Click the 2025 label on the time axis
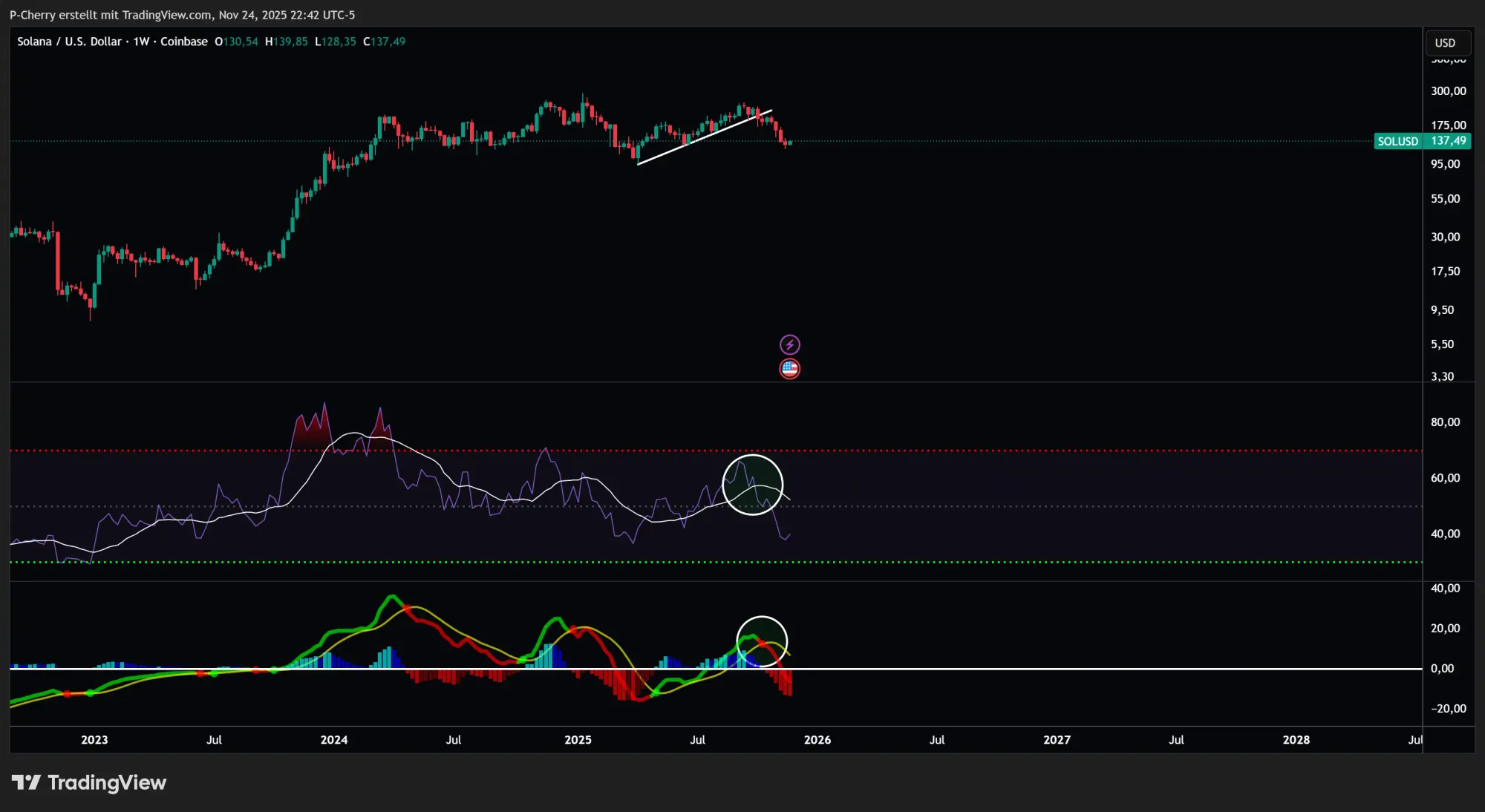This screenshot has height=812, width=1485. 578,739
